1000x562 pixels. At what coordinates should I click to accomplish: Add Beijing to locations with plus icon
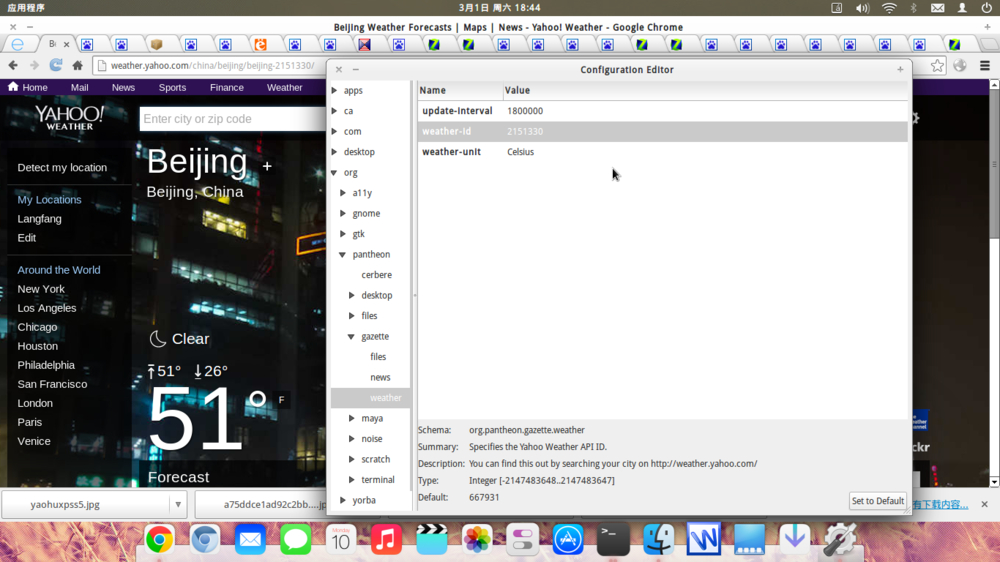click(x=267, y=166)
